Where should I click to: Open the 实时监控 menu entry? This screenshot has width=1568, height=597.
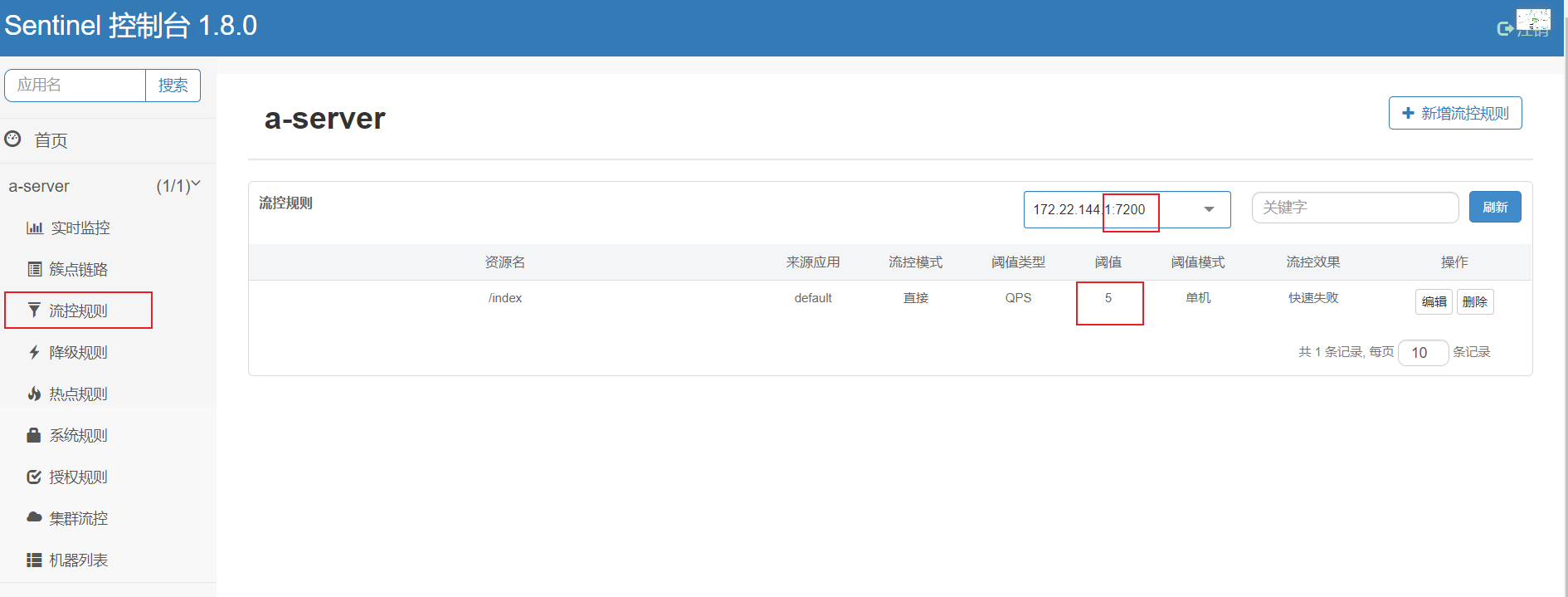tap(80, 228)
